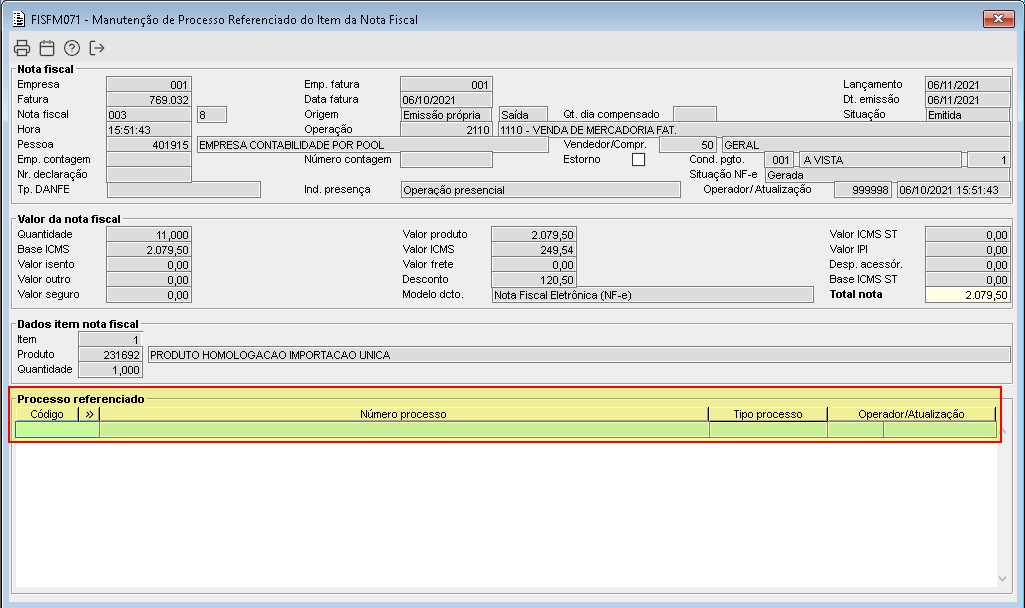This screenshot has width=1025, height=608.
Task: Click the Operador/Atualização column header
Action: [x=911, y=414]
